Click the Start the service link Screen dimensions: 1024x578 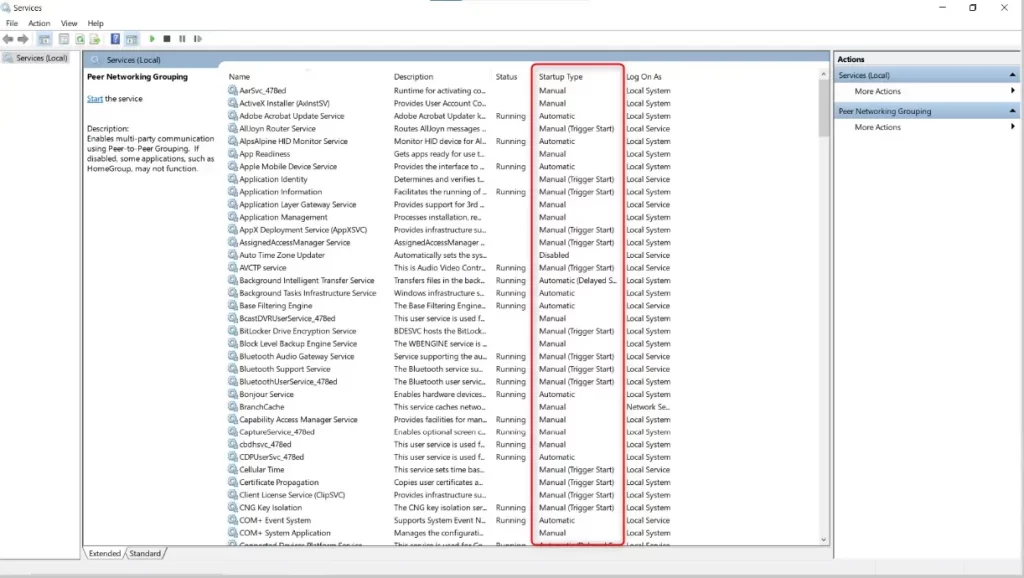pos(95,99)
